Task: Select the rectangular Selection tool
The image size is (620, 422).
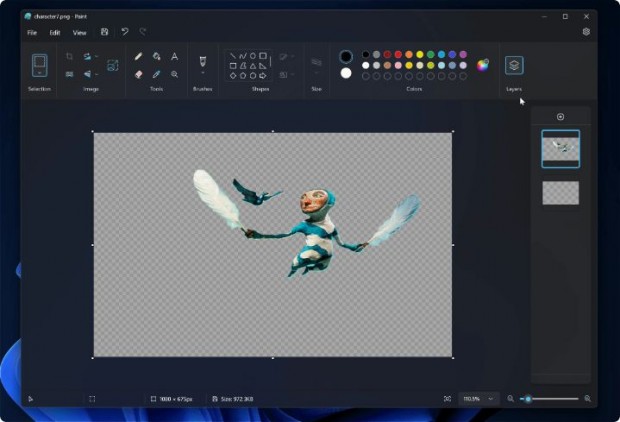Action: [x=40, y=62]
